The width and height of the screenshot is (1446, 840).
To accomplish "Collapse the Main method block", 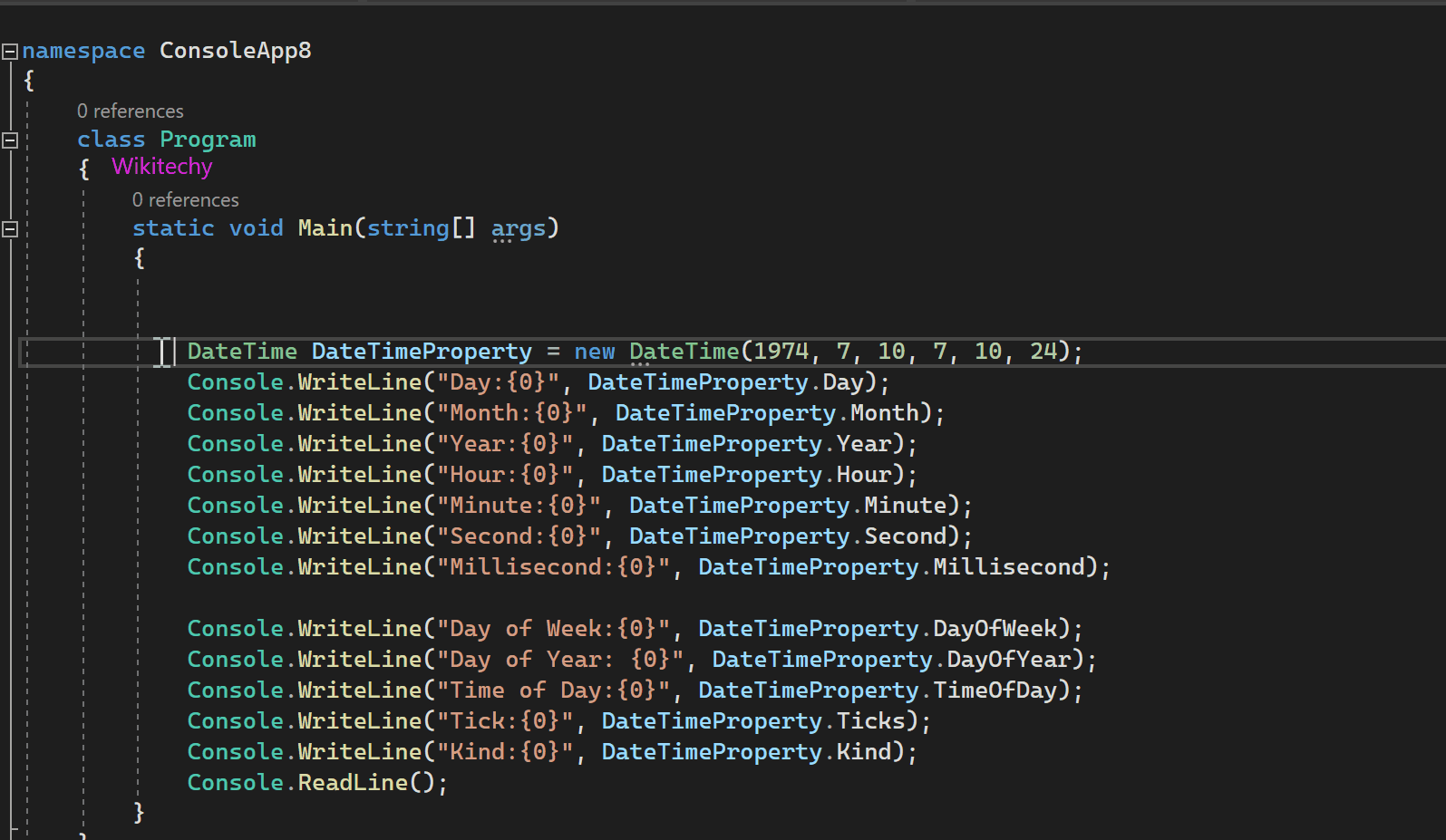I will click(x=10, y=229).
